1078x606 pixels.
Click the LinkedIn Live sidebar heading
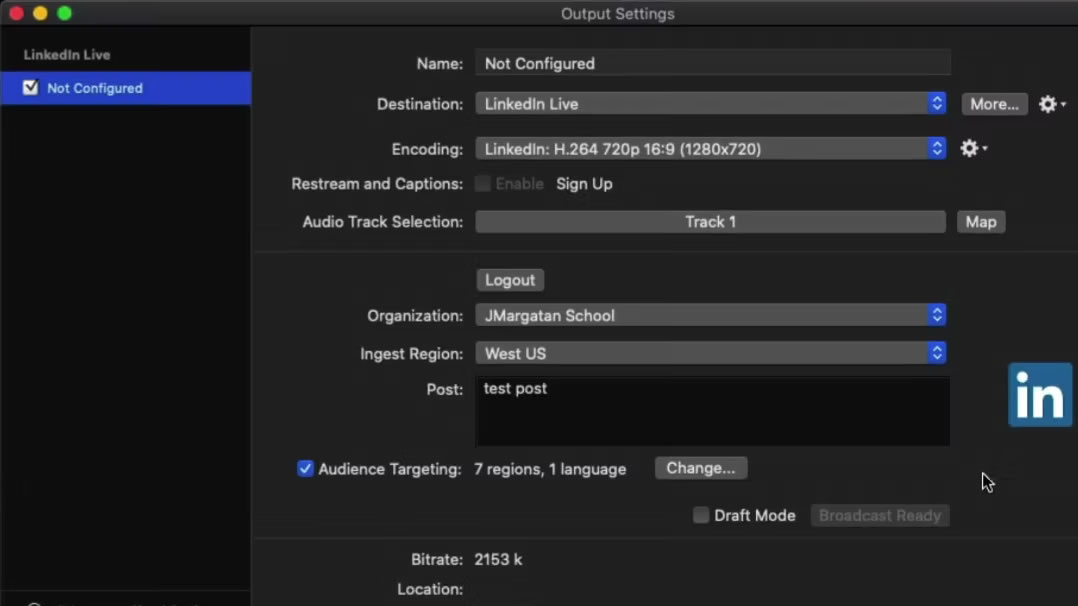(x=67, y=54)
